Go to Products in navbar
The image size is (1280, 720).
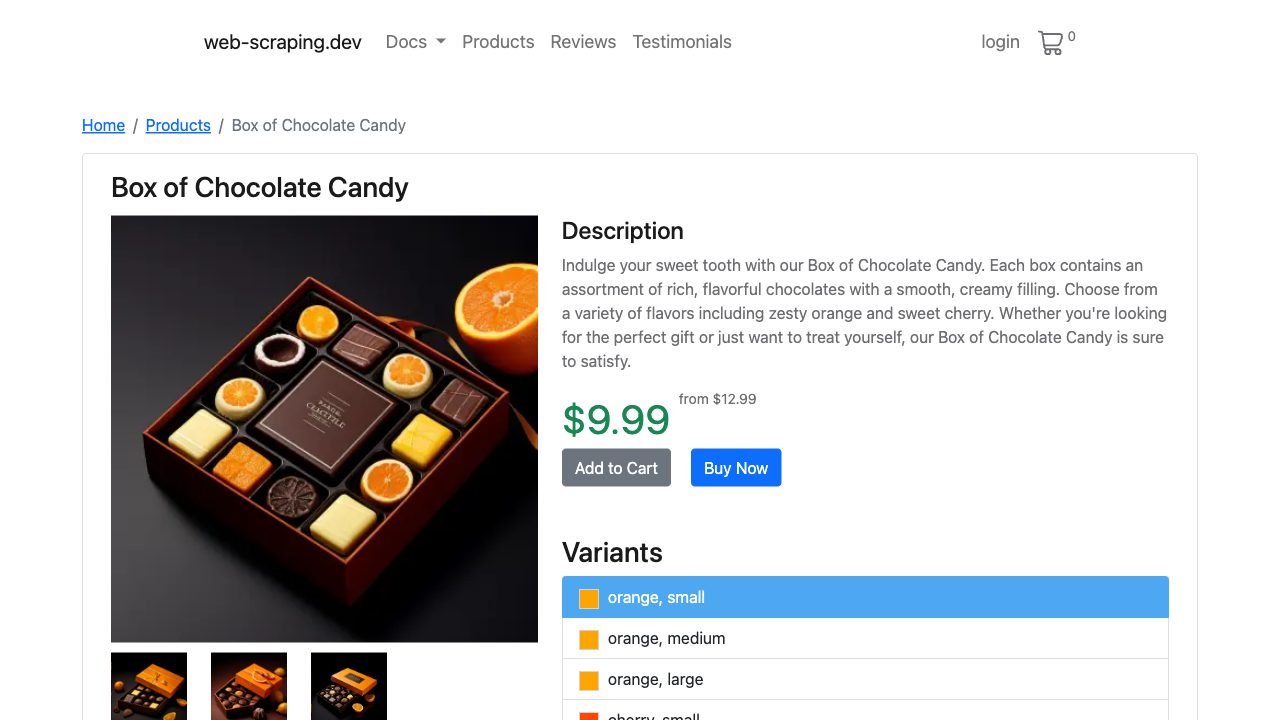click(x=498, y=42)
